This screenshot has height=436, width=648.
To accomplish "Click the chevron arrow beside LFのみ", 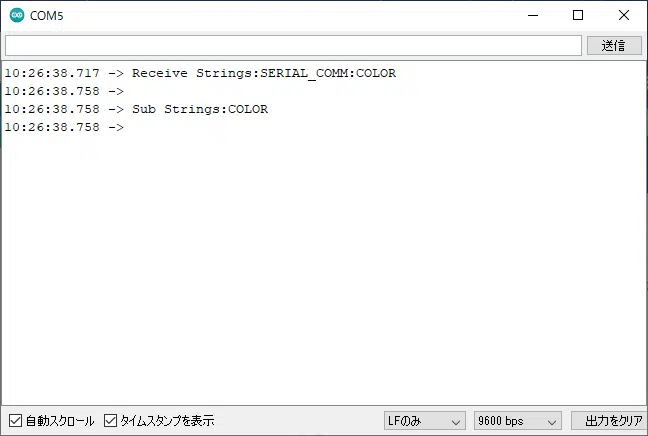I will point(456,422).
